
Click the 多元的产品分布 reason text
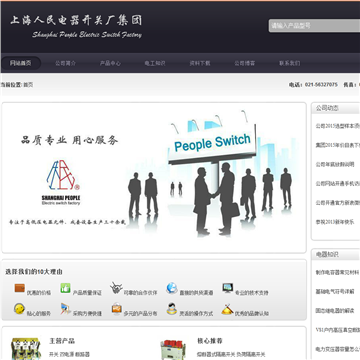click(140, 314)
